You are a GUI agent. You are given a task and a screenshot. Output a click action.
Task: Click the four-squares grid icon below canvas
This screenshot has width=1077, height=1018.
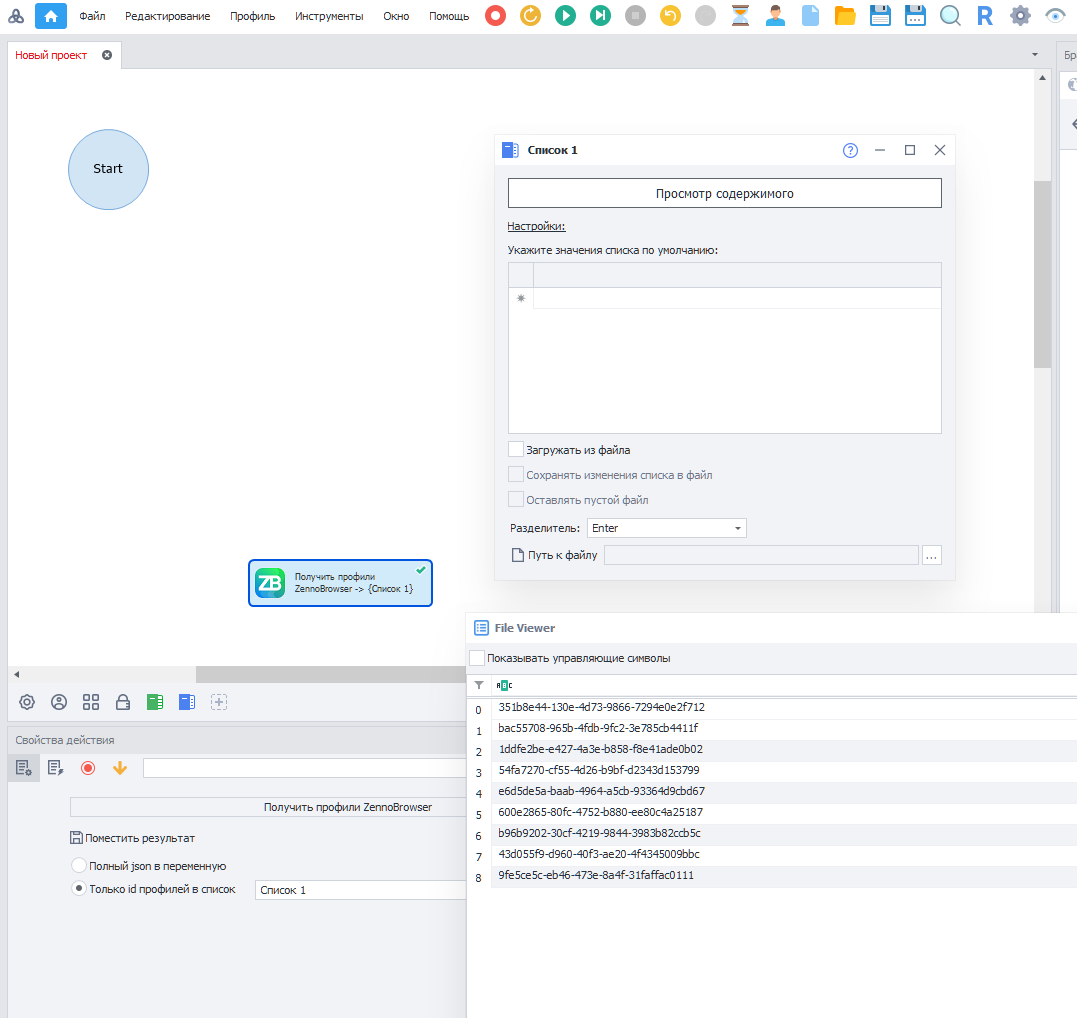(91, 702)
